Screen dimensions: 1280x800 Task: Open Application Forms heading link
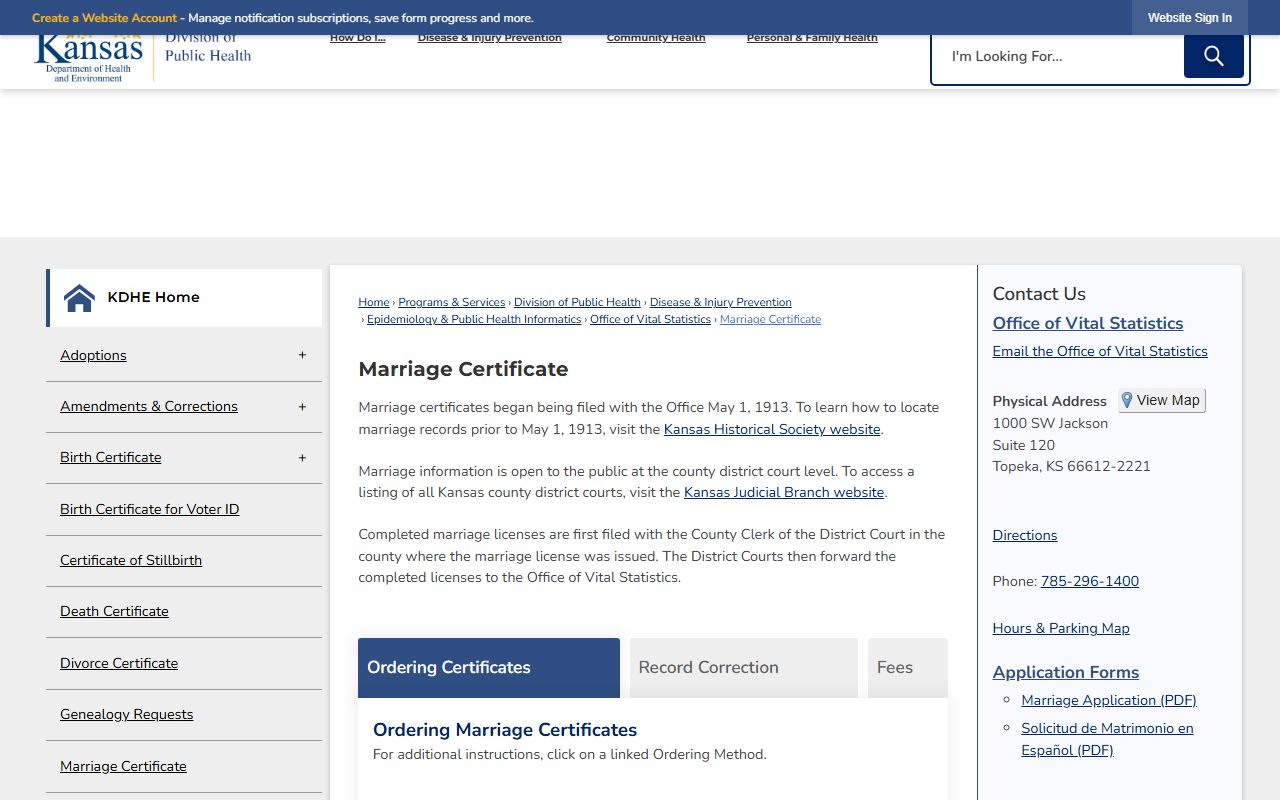[x=1066, y=672]
